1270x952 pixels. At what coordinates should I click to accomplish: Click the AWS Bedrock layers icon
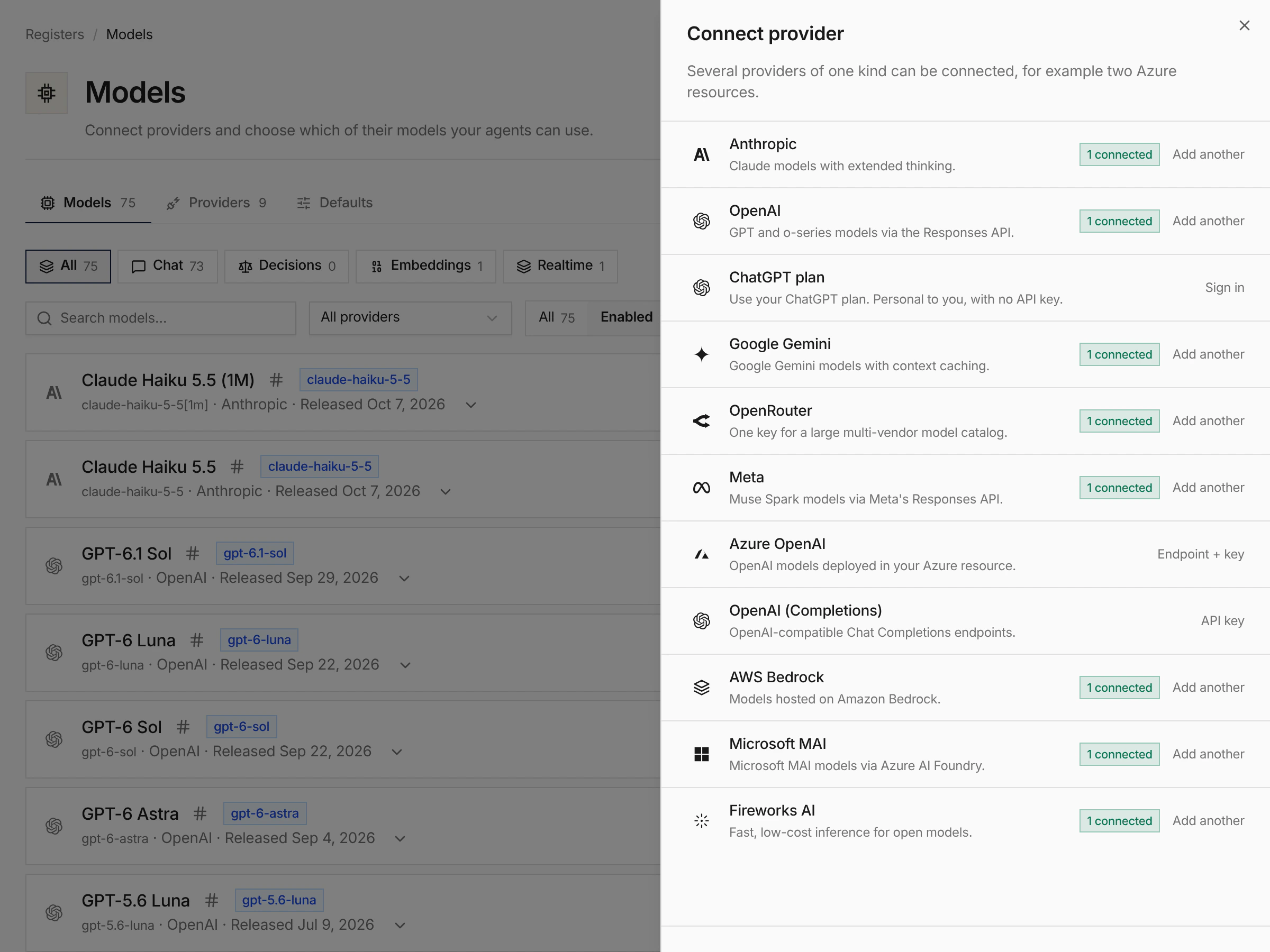pos(701,687)
